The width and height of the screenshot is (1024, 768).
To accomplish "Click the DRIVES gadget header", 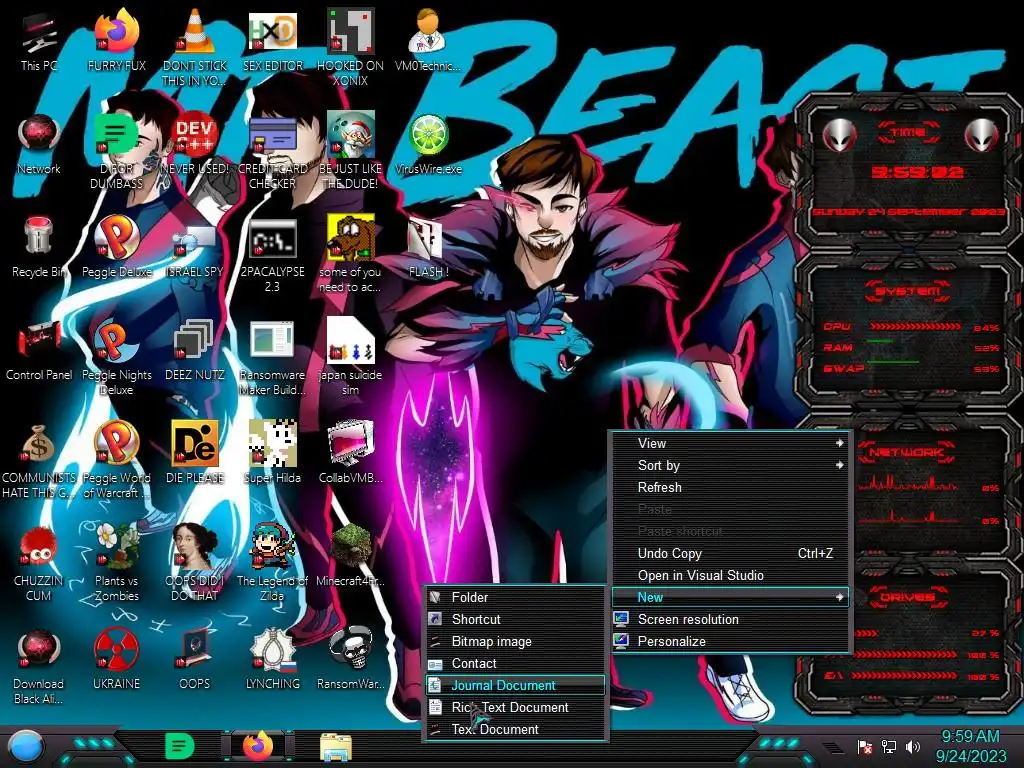I will pyautogui.click(x=908, y=597).
